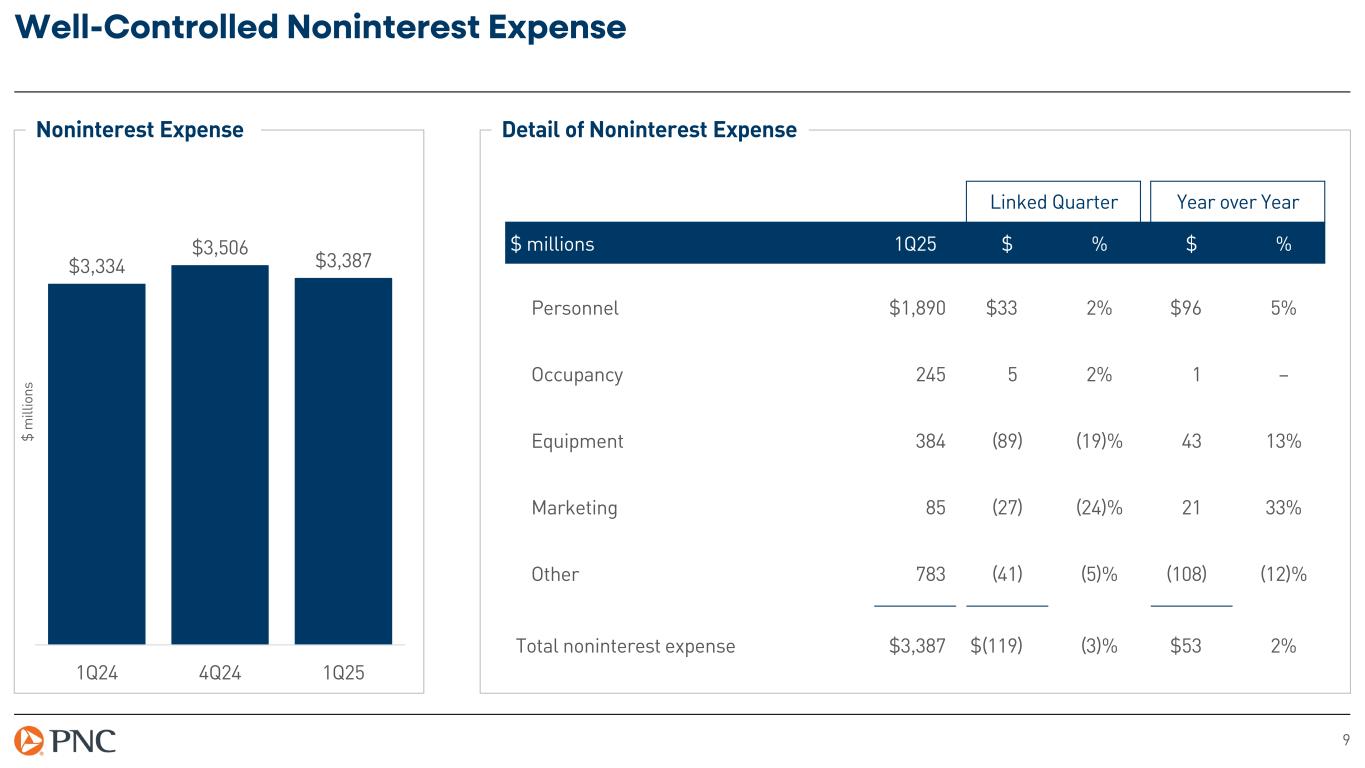
Task: Click the Year over Year header box
Action: coord(1237,202)
